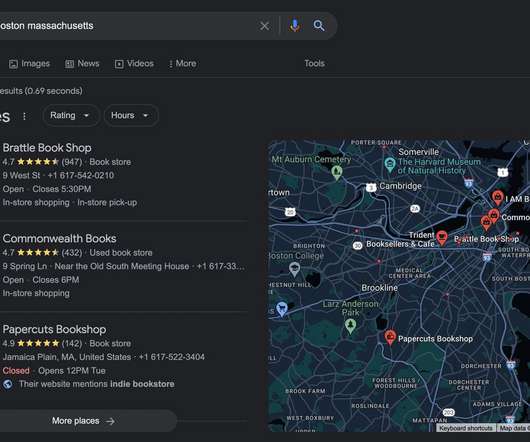Click the Brookline label on map
This screenshot has height=442, width=530.
[x=379, y=288]
